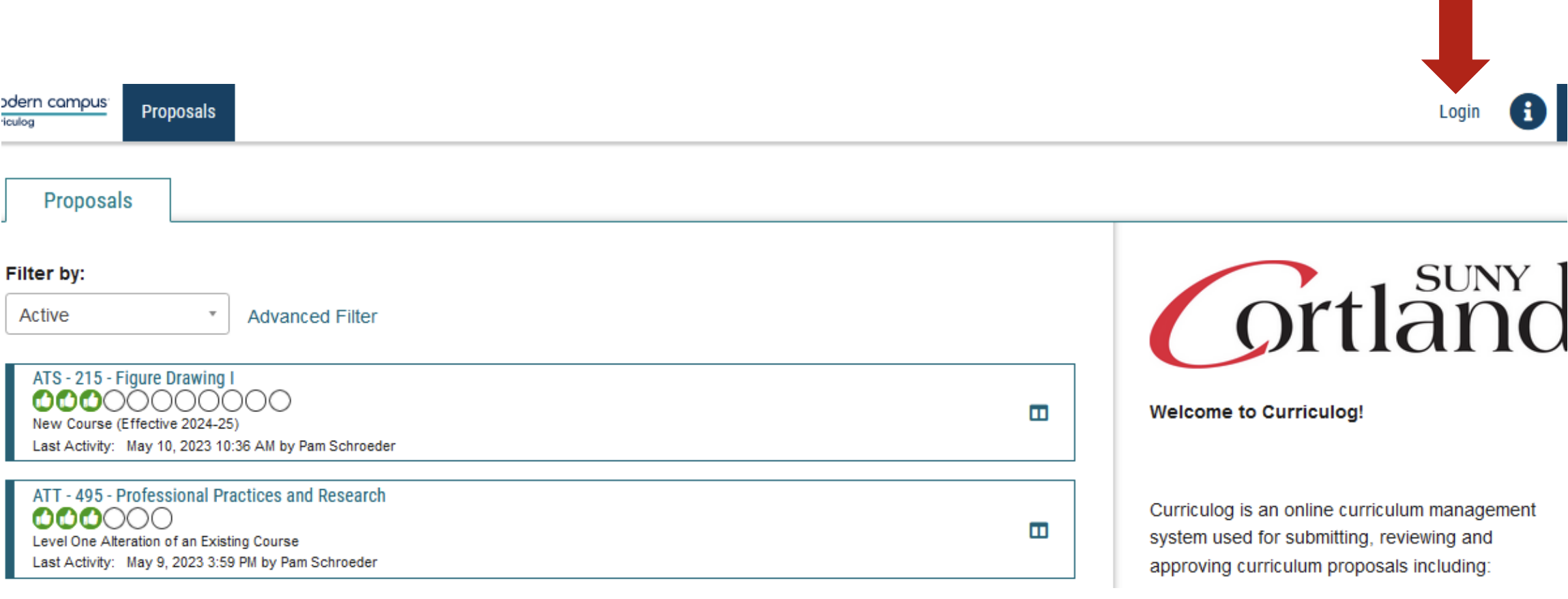Open summary view for ATS-215 proposal
1568x599 pixels.
click(1038, 413)
